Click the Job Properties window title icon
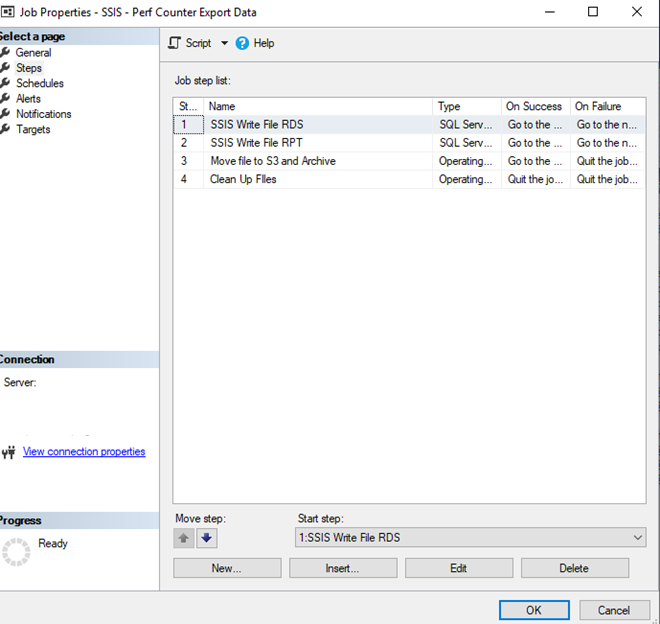Image resolution: width=660 pixels, height=624 pixels. 8,12
